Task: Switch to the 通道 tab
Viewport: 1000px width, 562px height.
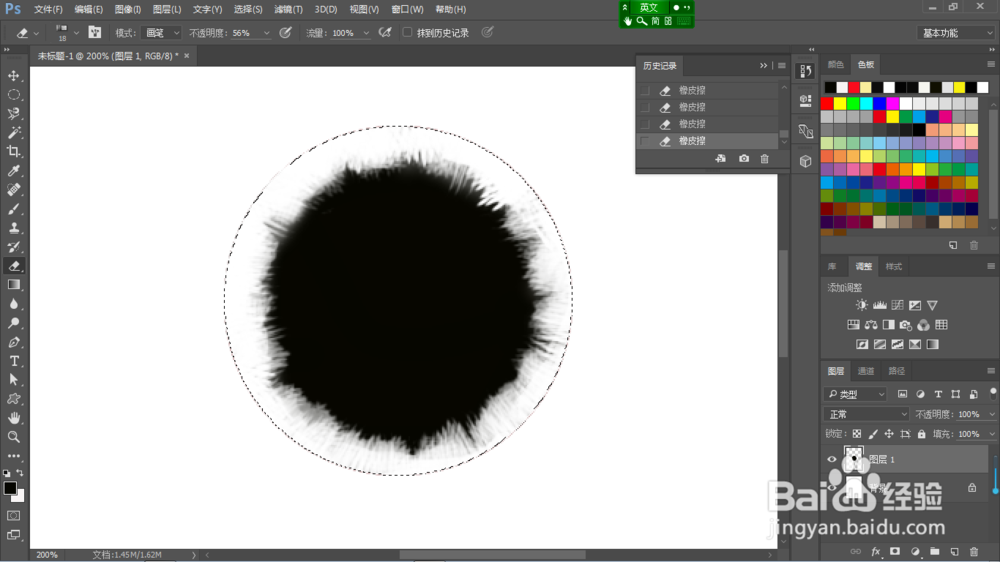Action: (x=866, y=371)
